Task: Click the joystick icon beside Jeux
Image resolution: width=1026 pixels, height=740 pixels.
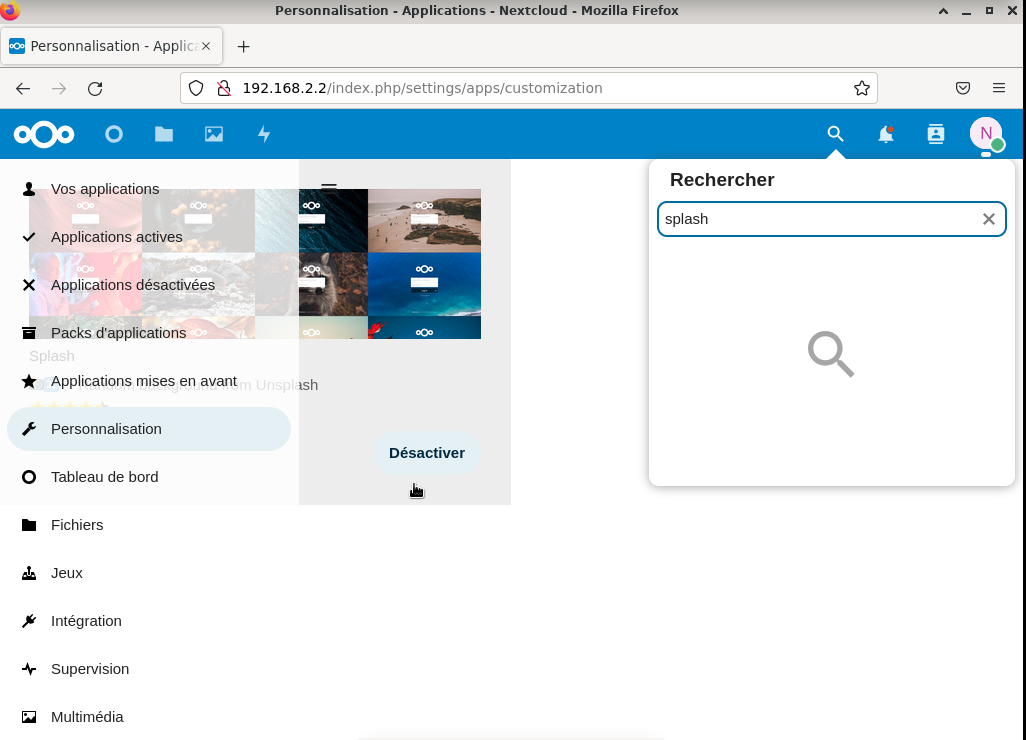Action: click(29, 573)
